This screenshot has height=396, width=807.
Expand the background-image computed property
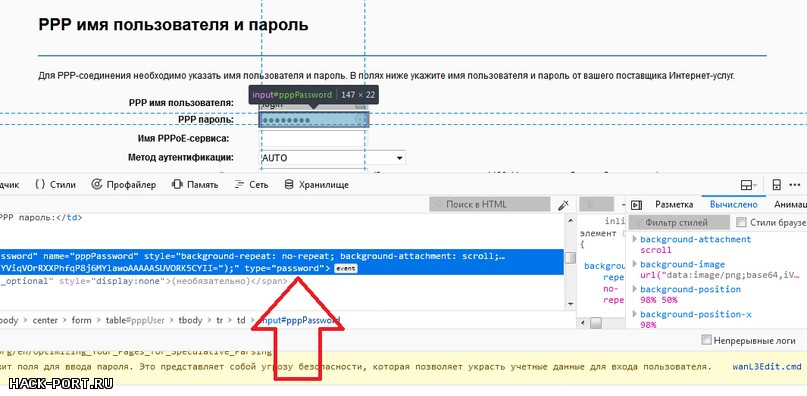click(634, 264)
